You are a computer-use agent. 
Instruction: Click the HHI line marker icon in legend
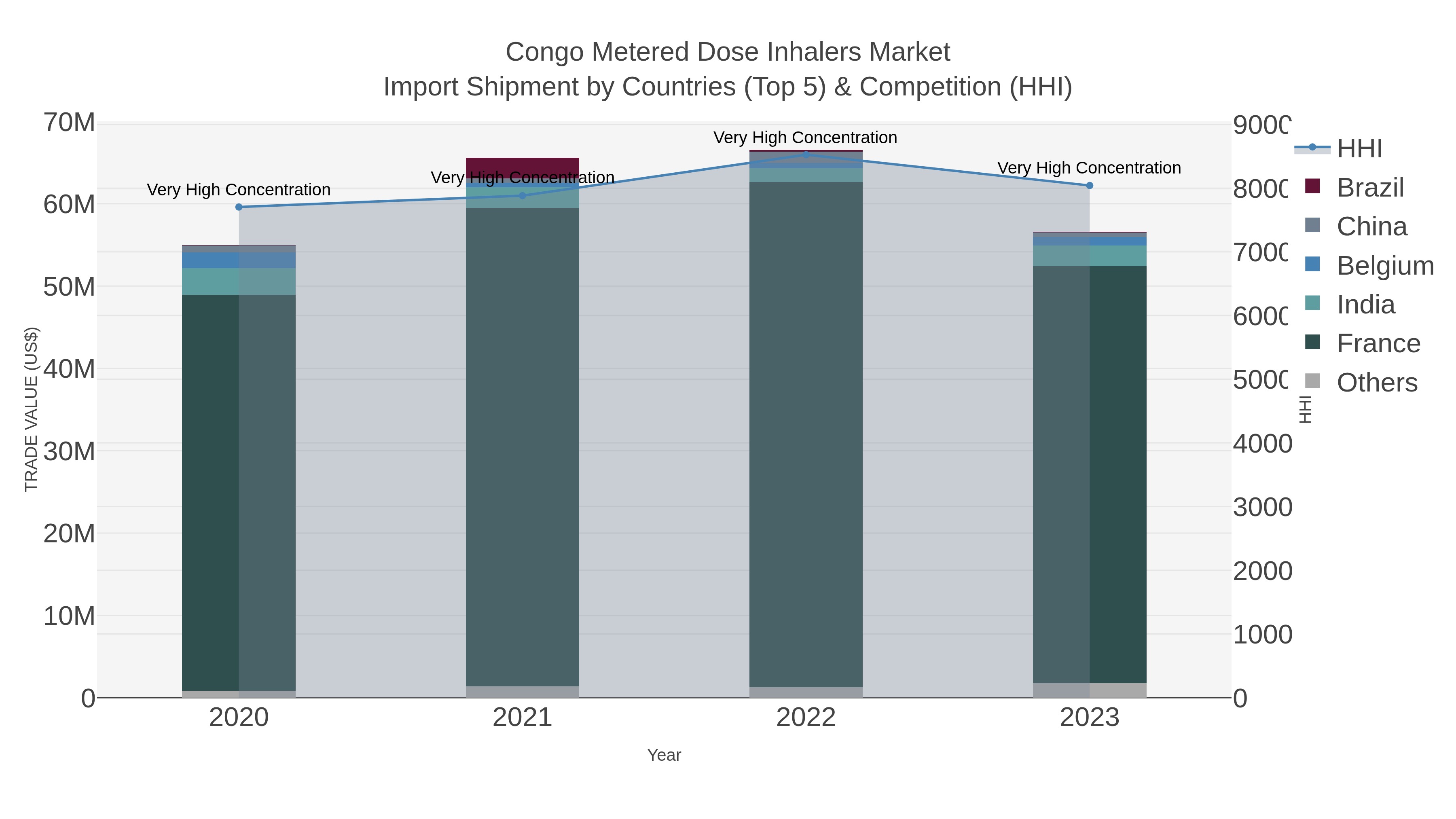pos(1312,147)
